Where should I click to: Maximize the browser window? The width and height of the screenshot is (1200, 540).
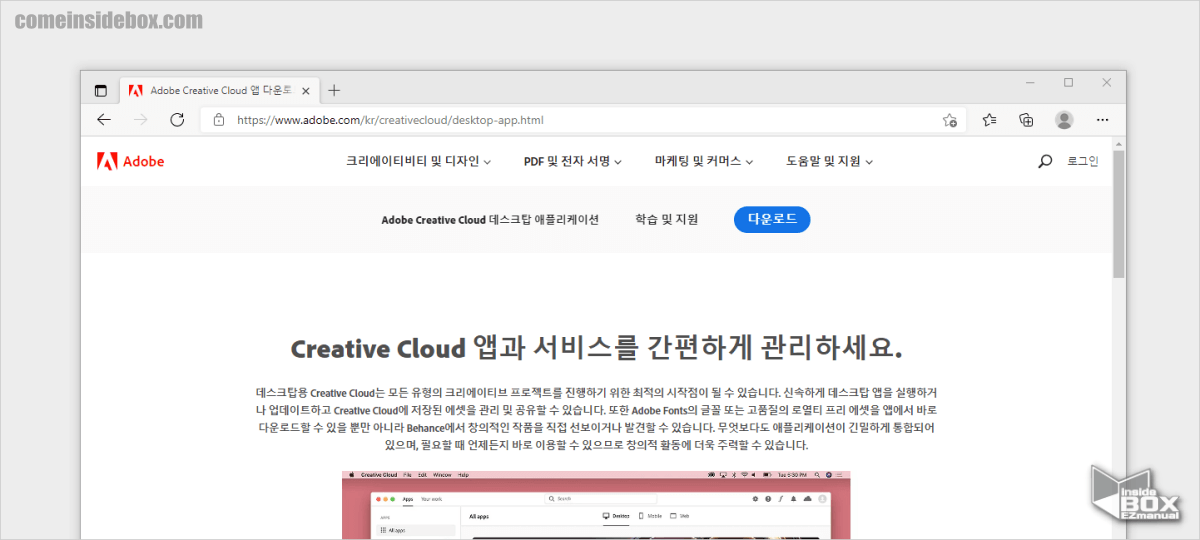[x=1069, y=83]
